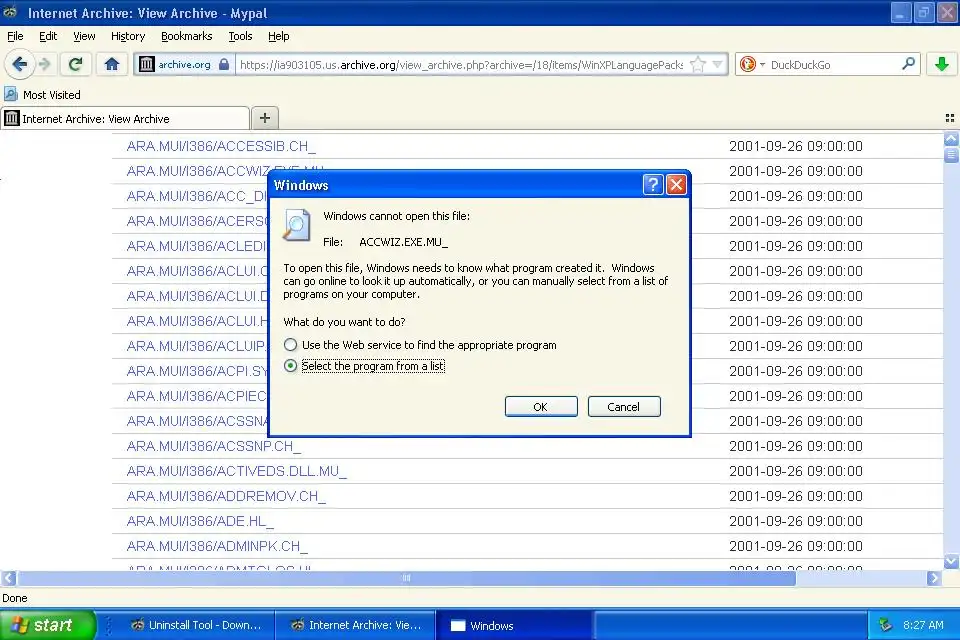Click the Forward navigation arrow
This screenshot has height=640, width=960.
pos(45,64)
